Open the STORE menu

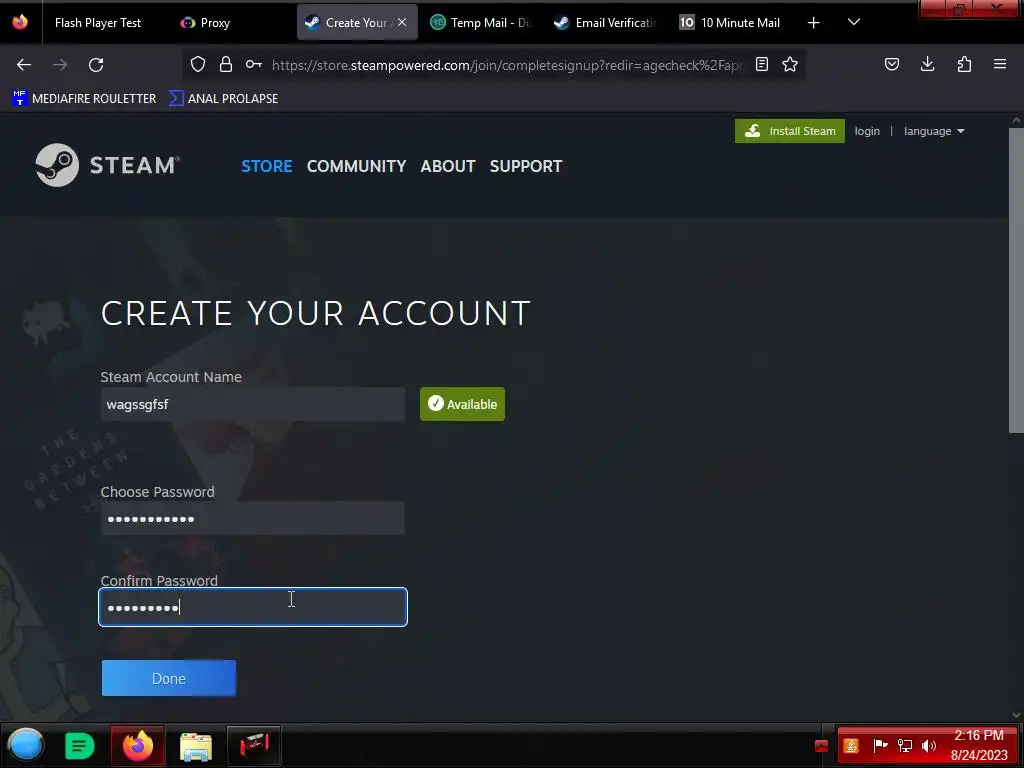(266, 166)
